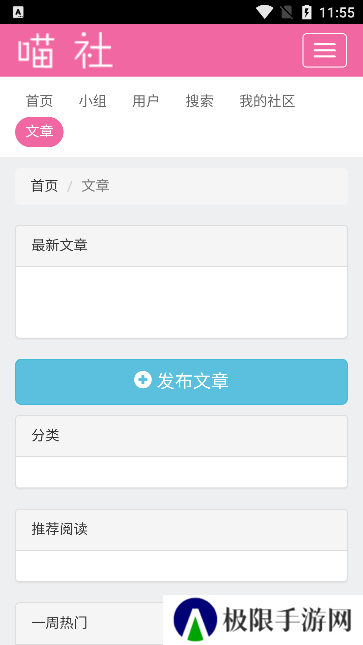The image size is (363, 645).
Task: Tap the 分类 panel header
Action: (x=182, y=436)
